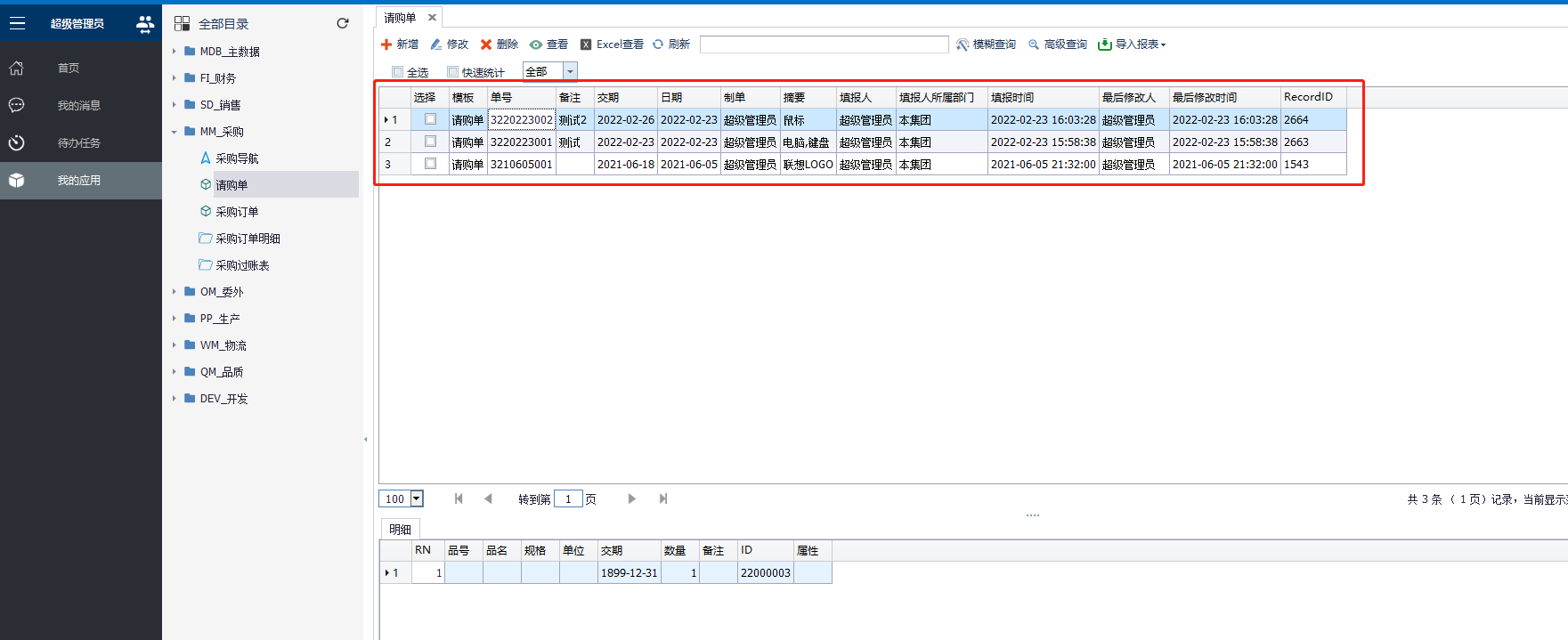The image size is (1568, 640).
Task: Open 我的消息 message icon
Action: click(17, 105)
